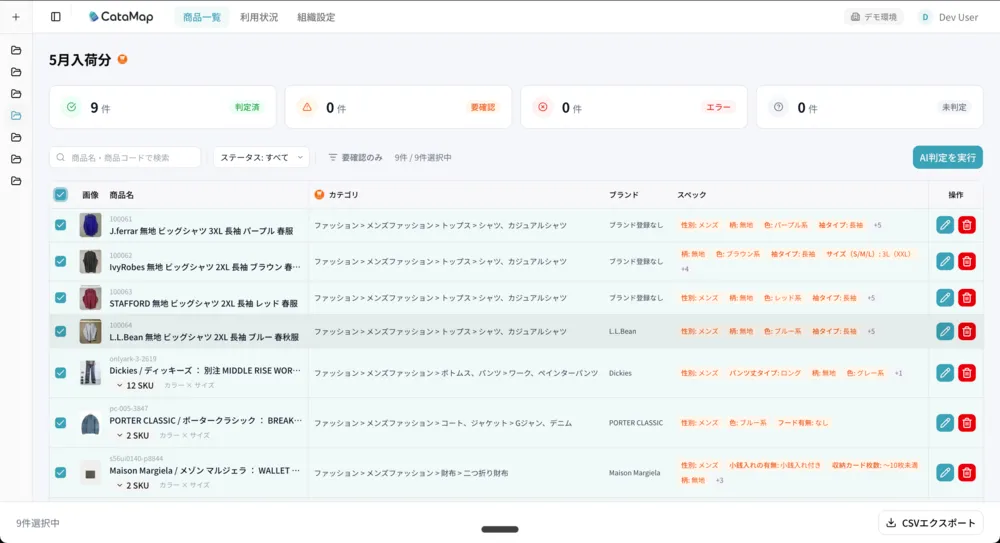Delete the L.L.Bean shirt row
The width and height of the screenshot is (1000, 543).
tap(967, 331)
